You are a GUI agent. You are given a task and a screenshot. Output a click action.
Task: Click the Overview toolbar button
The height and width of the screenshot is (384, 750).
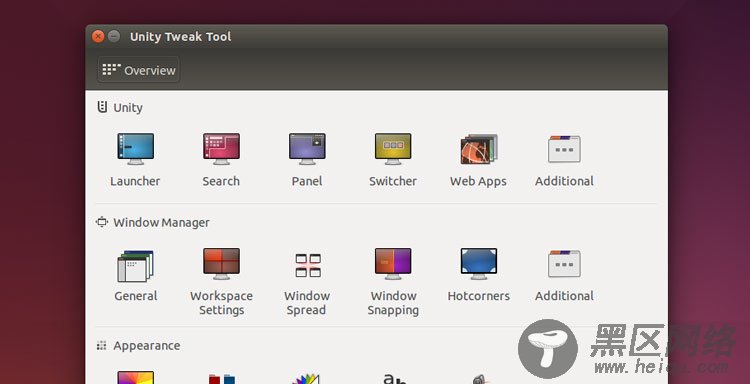139,70
